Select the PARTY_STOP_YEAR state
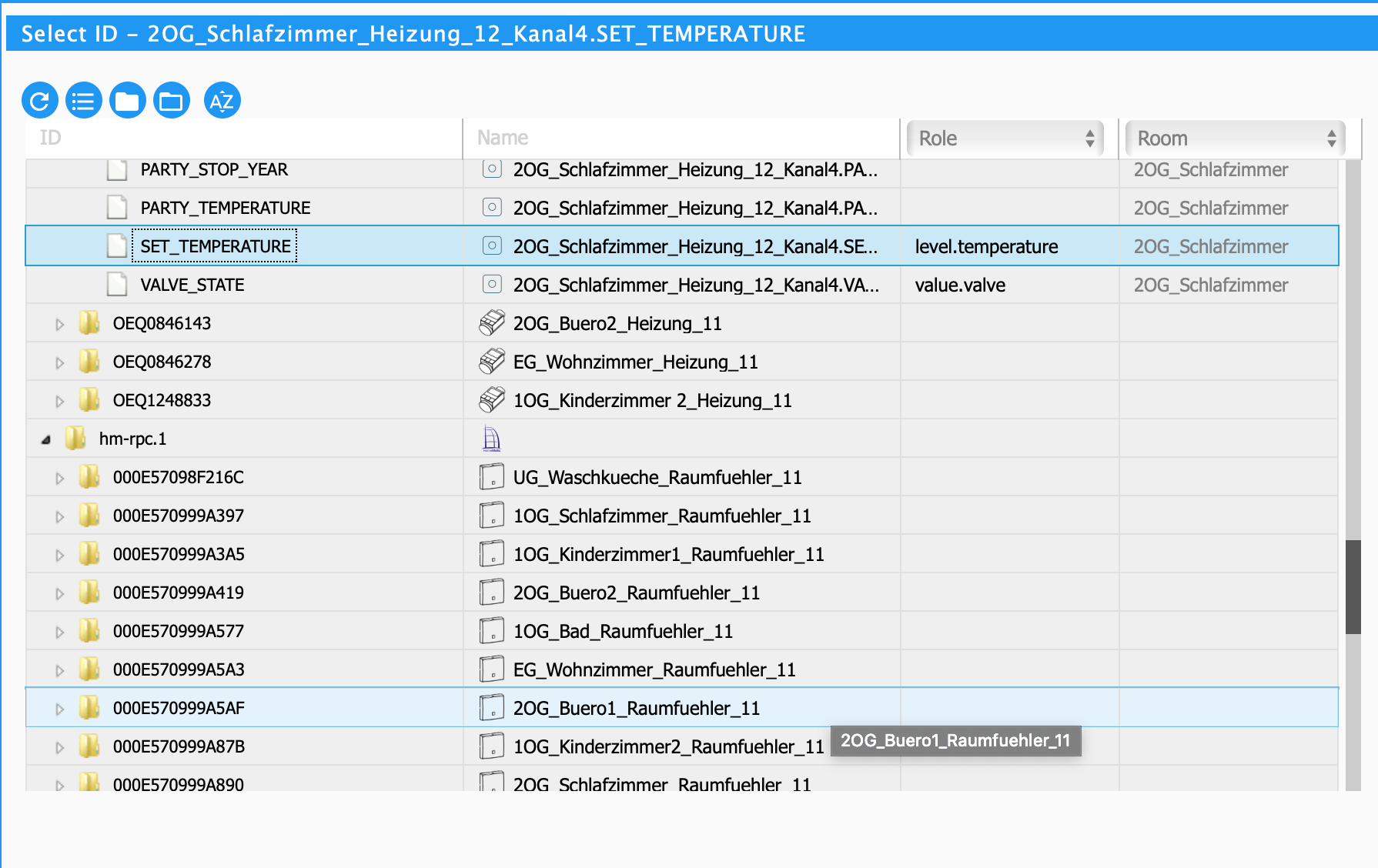Screen dimensions: 1378x868 [x=214, y=169]
